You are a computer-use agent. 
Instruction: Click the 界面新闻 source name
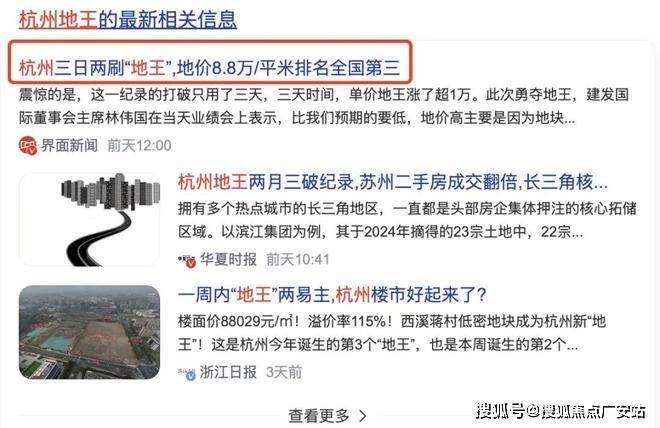[x=69, y=146]
